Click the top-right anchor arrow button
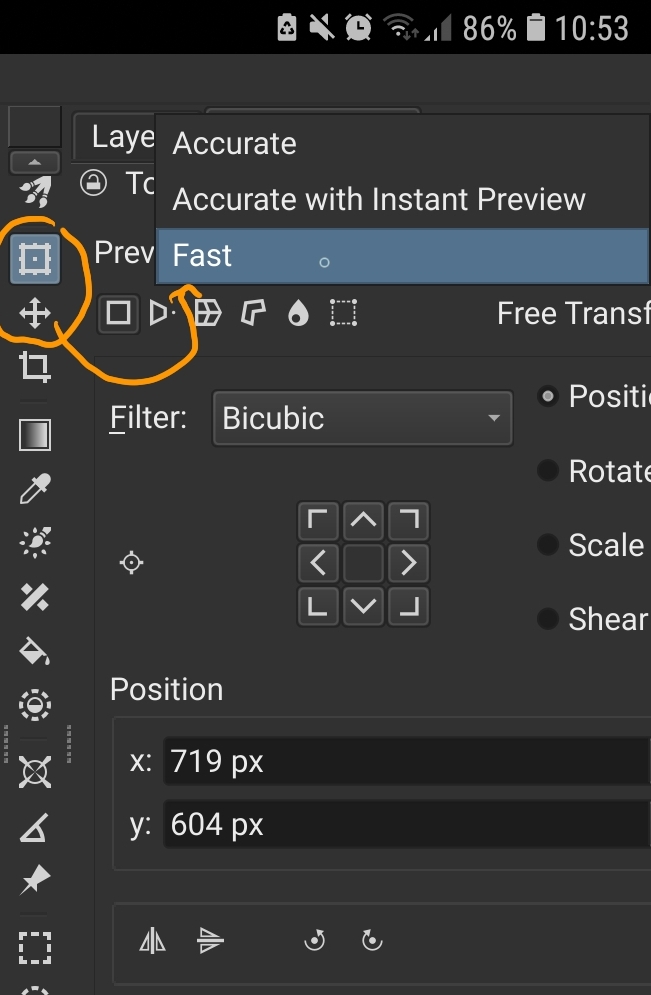 tap(408, 520)
